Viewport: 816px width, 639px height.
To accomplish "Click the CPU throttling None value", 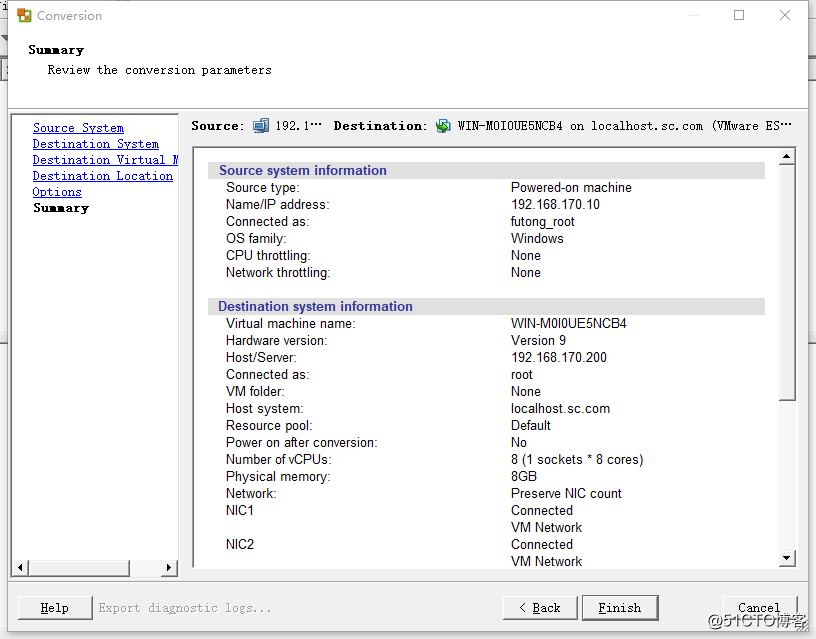I will [526, 255].
